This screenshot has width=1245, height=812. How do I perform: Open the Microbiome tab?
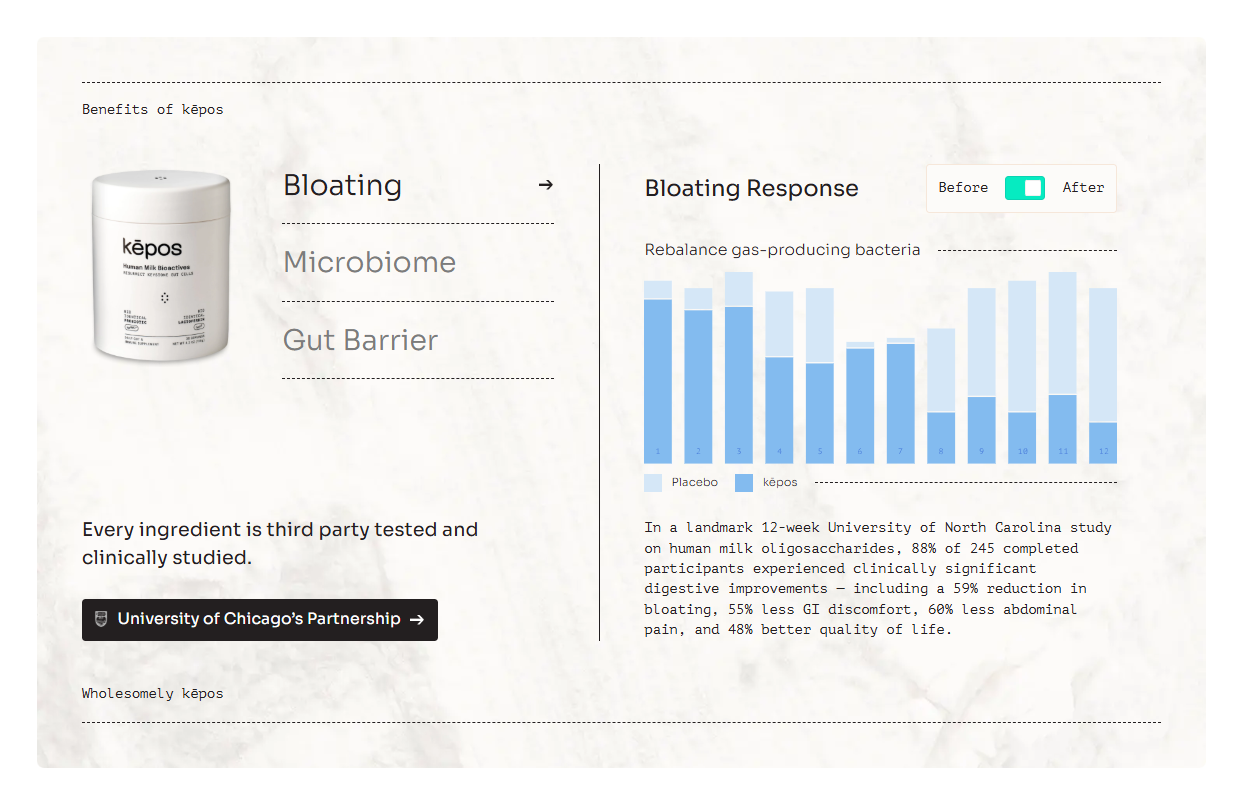click(369, 262)
